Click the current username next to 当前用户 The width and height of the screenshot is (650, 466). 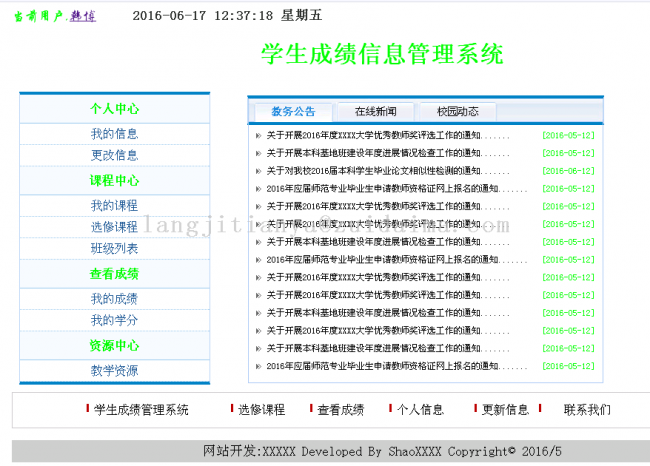(83, 17)
